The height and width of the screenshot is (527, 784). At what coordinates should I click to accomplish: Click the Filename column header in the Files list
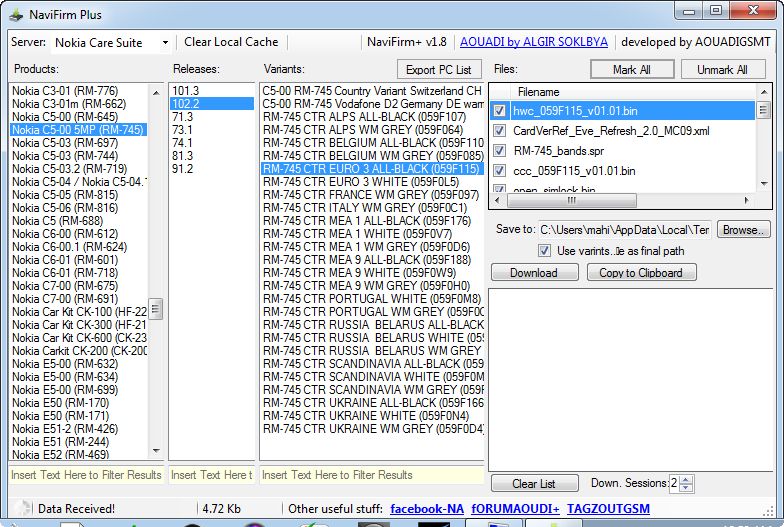[x=538, y=92]
